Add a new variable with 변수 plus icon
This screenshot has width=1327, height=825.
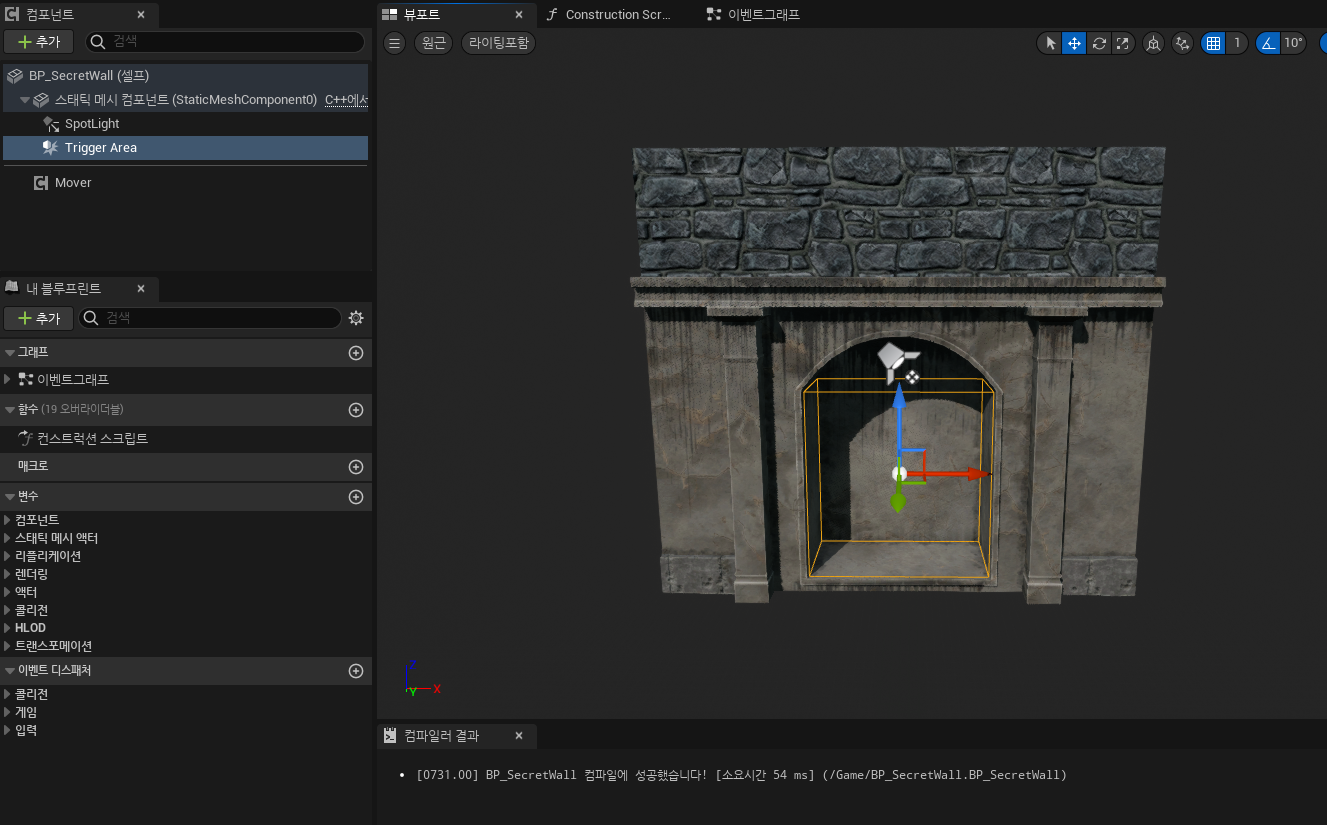[x=355, y=496]
